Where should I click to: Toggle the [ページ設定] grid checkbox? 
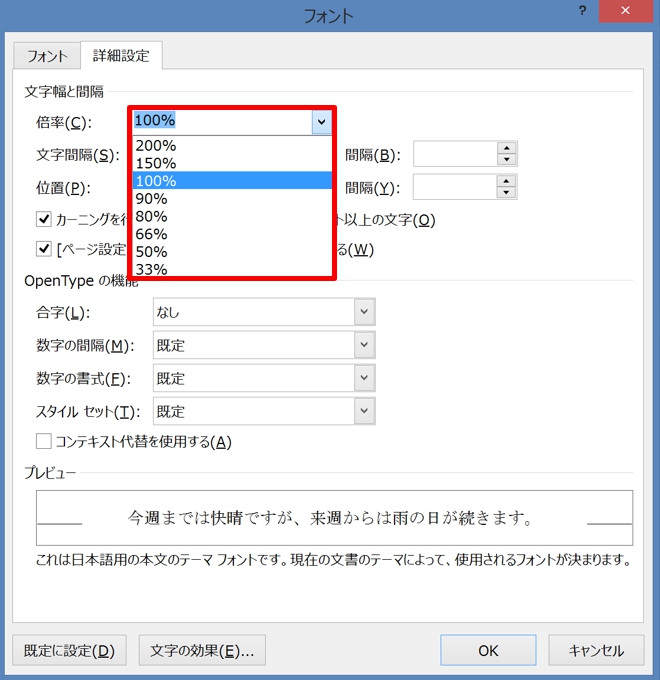43,249
